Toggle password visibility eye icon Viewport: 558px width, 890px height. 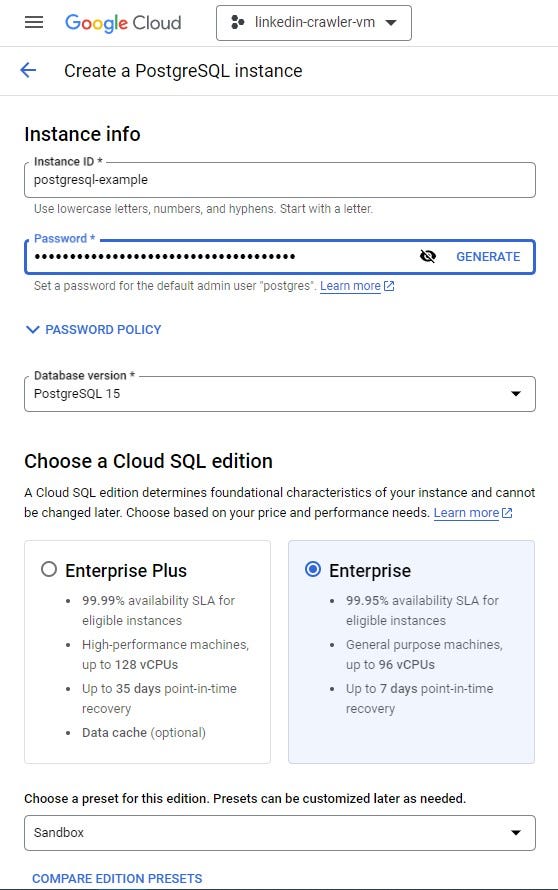coord(427,257)
